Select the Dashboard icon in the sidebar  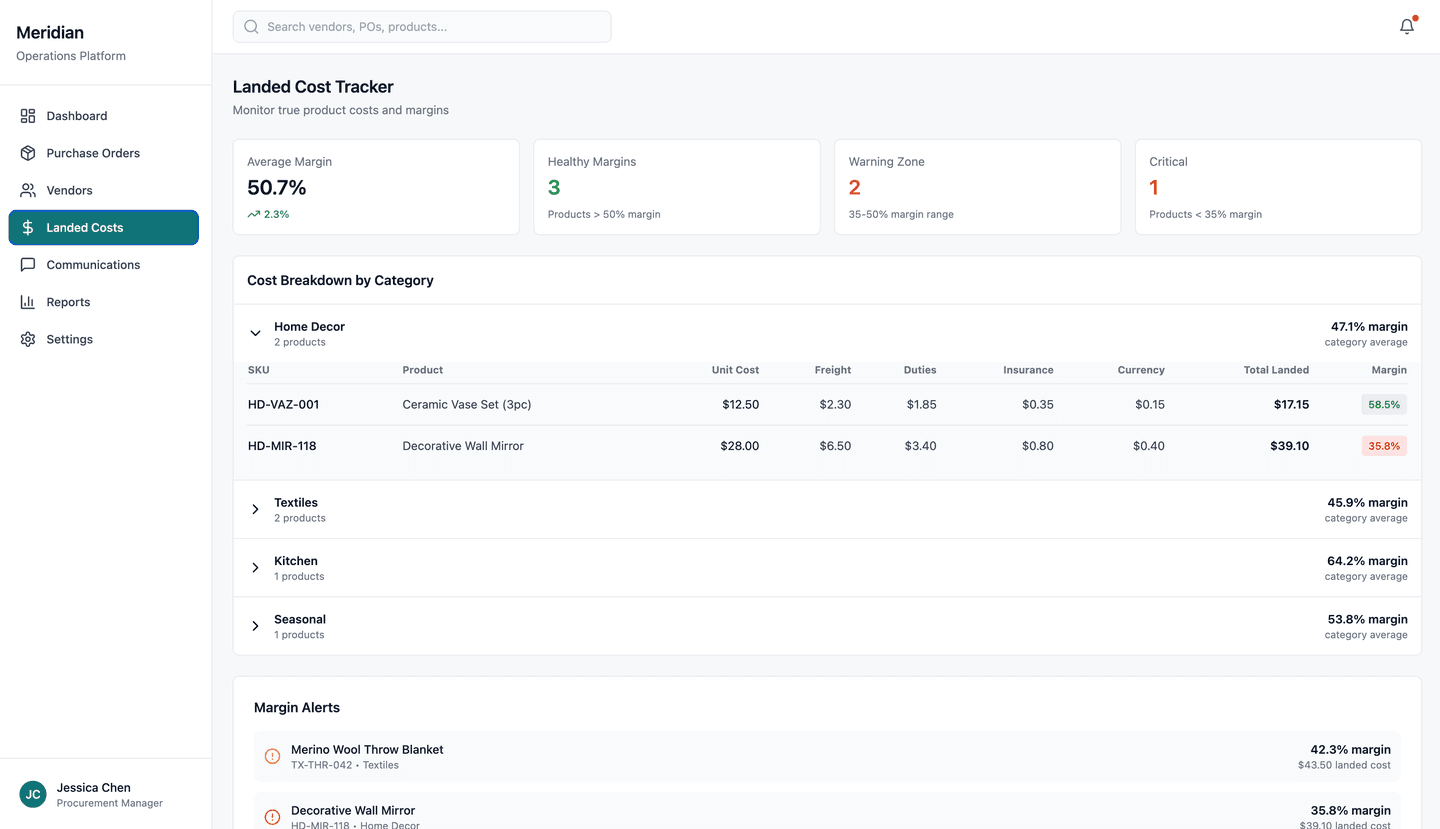(x=27, y=115)
